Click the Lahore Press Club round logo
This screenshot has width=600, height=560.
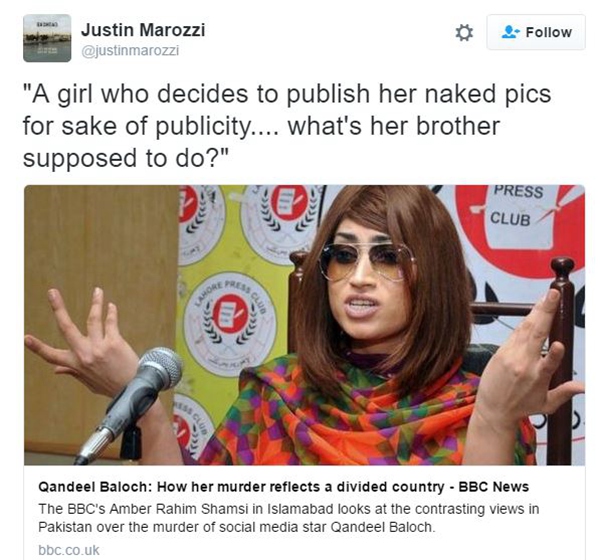pyautogui.click(x=230, y=323)
